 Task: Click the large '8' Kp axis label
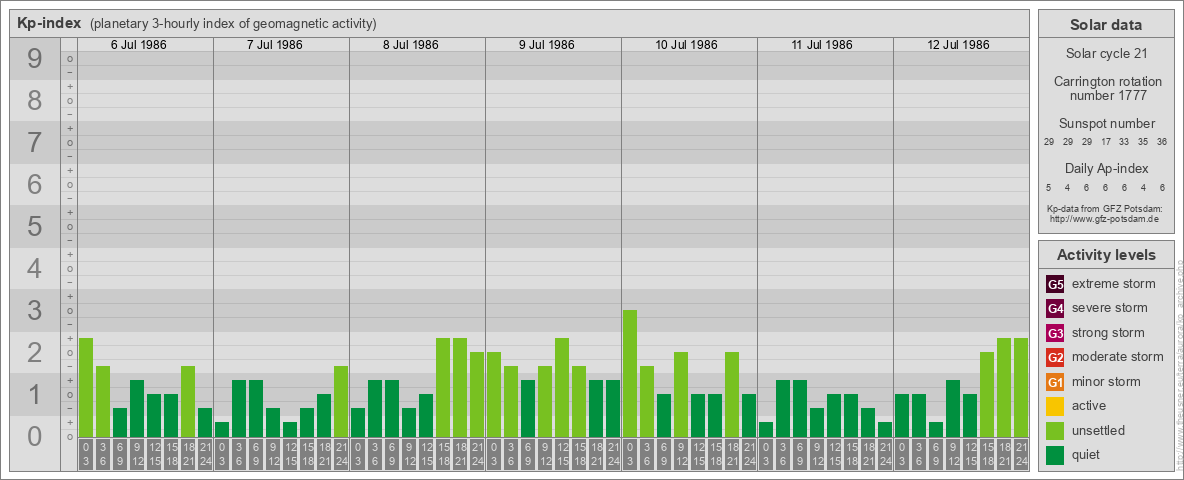pos(35,100)
